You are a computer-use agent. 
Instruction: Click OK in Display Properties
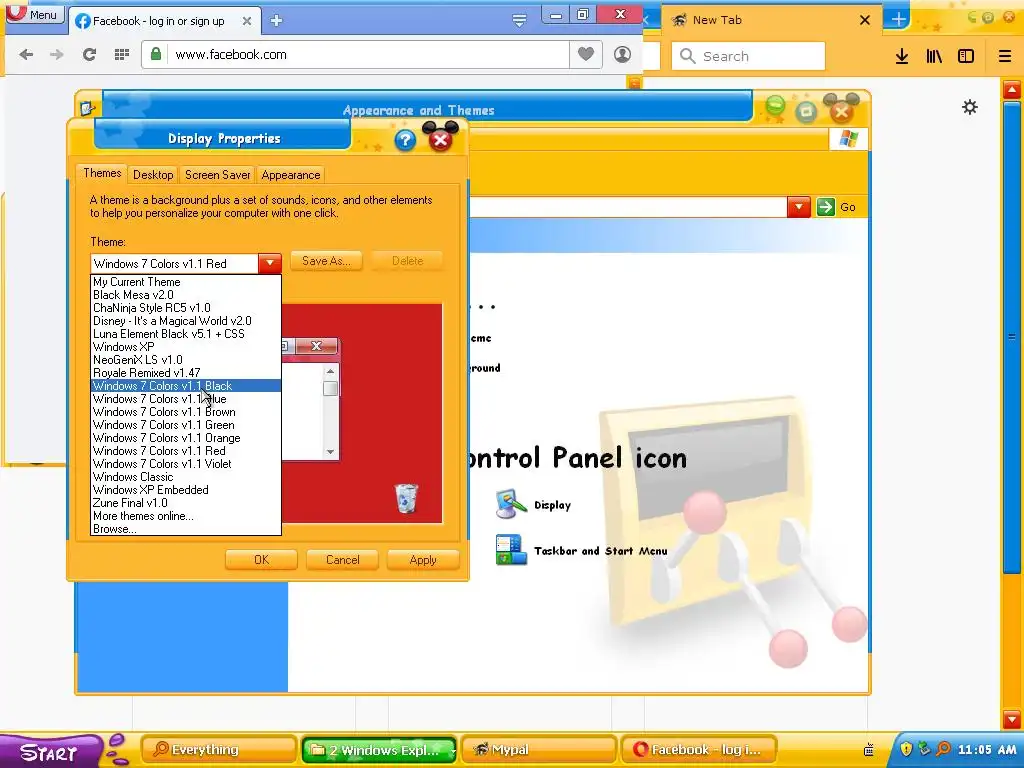click(261, 560)
